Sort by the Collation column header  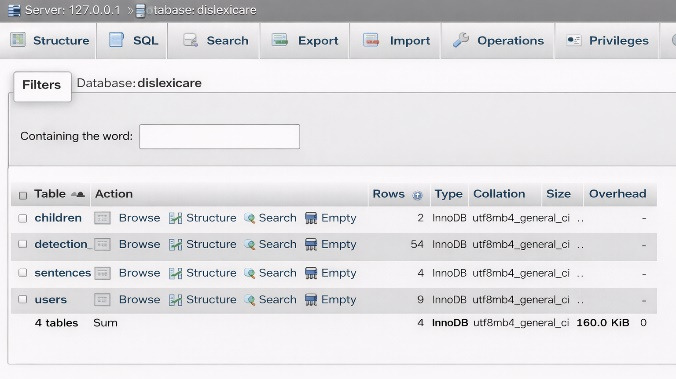[x=499, y=194]
